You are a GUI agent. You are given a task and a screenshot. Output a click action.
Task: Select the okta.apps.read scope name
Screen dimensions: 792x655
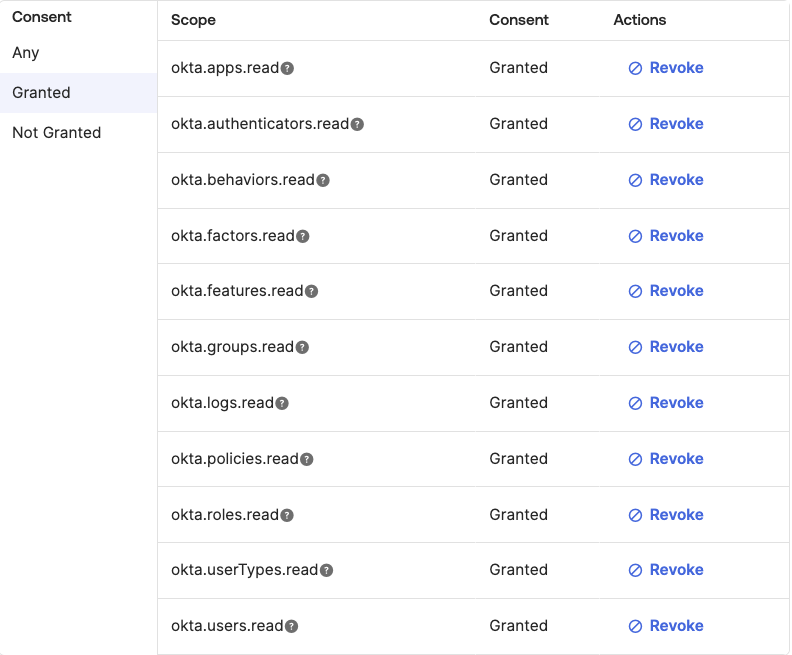tap(225, 68)
